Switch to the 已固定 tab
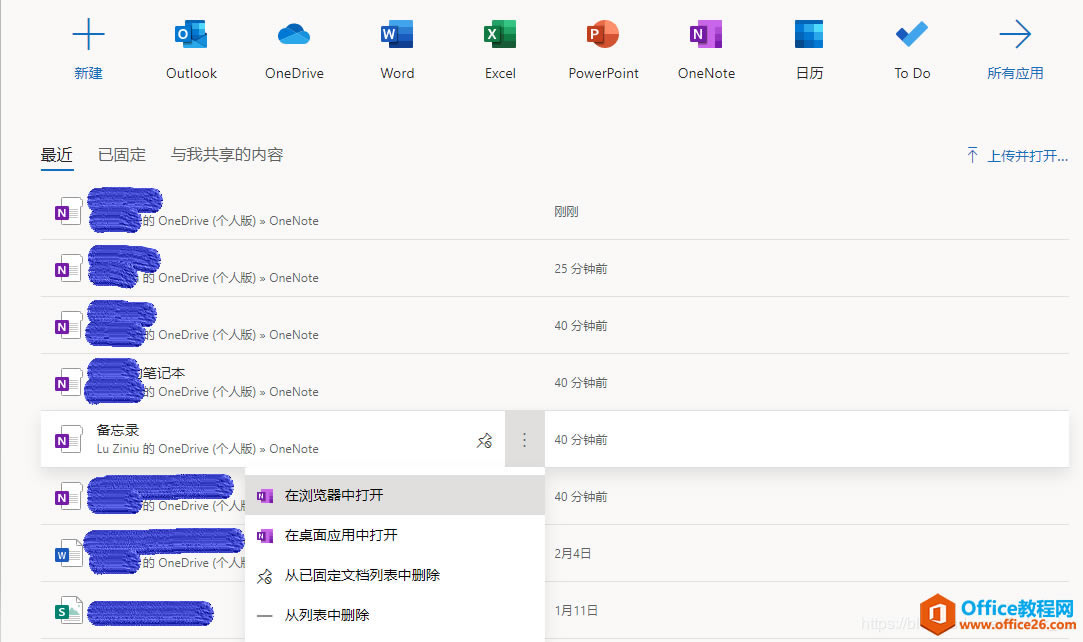The image size is (1083, 642). 121,155
